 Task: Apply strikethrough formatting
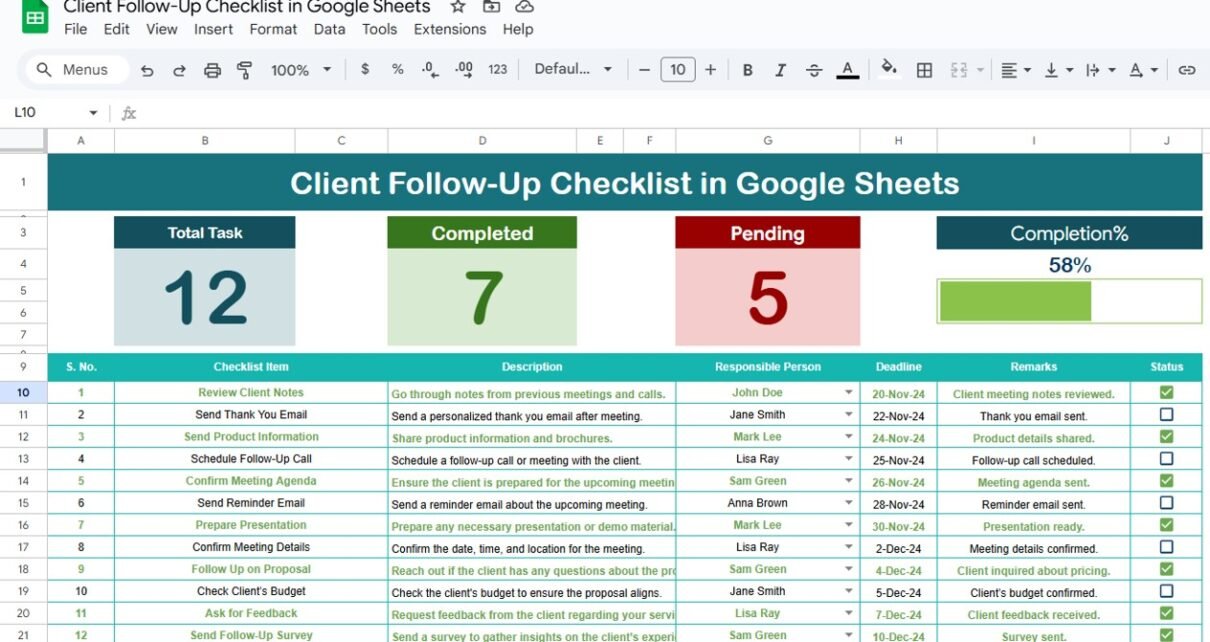[814, 70]
